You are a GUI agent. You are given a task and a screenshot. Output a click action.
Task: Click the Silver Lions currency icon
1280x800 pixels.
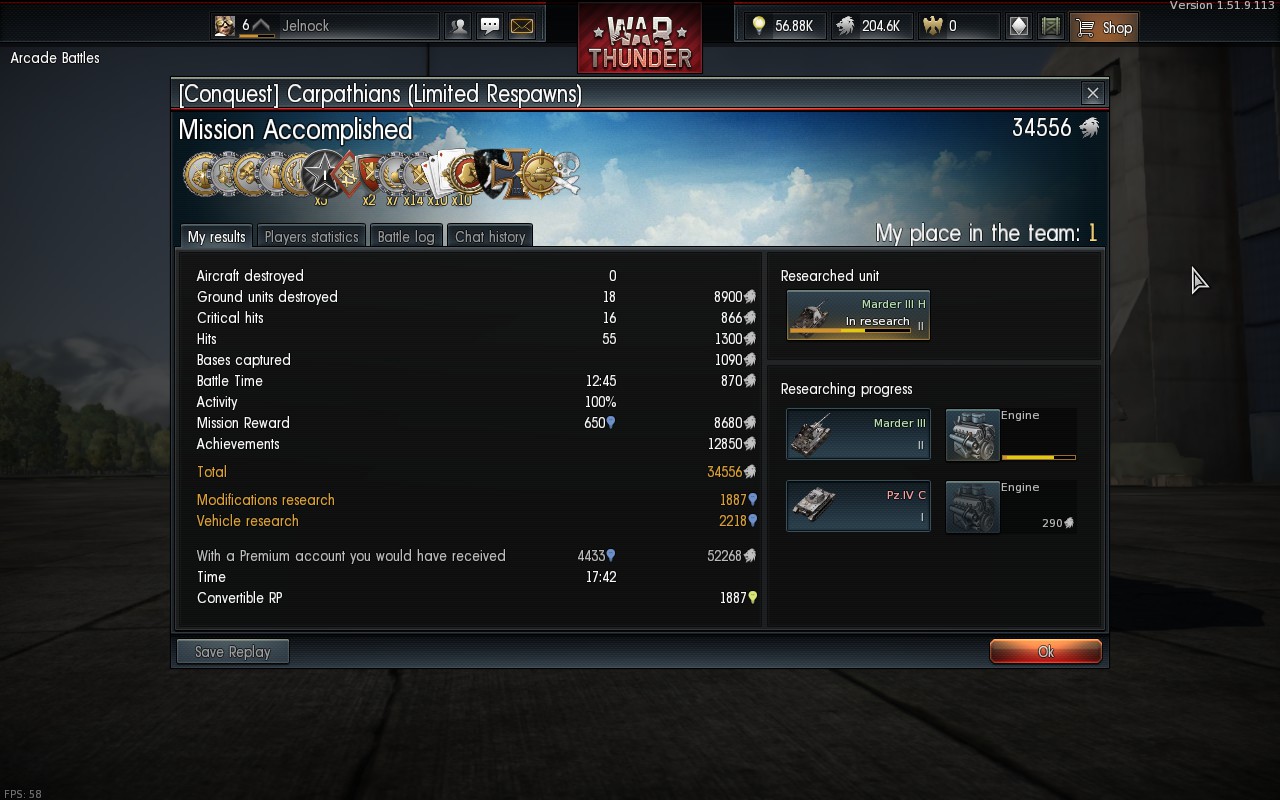point(845,26)
